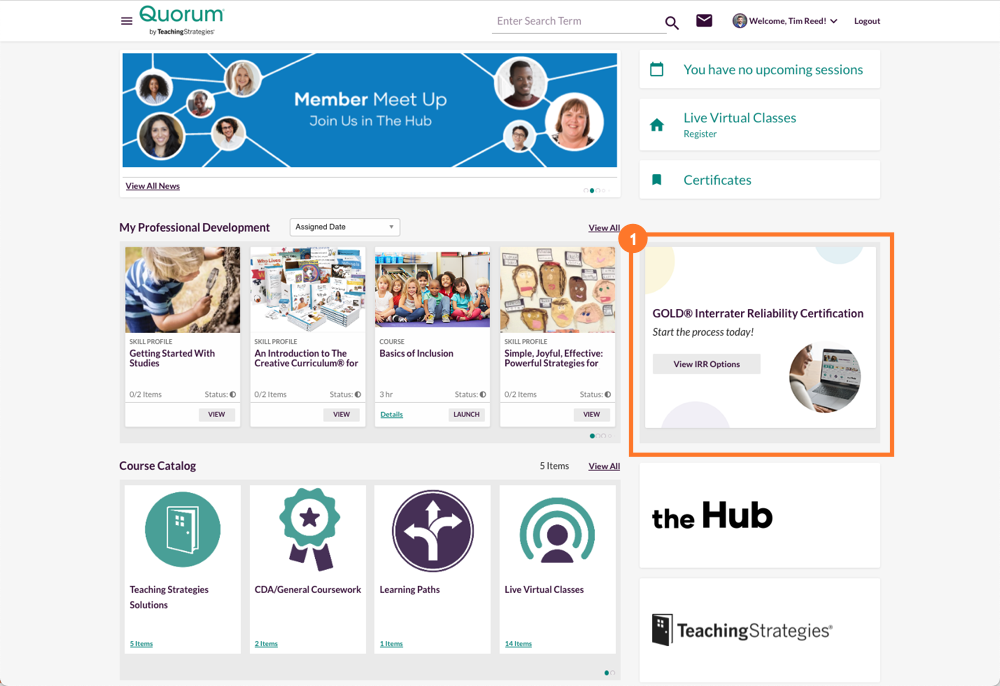
Task: Expand the Assigned Date sort dropdown
Action: [x=344, y=227]
